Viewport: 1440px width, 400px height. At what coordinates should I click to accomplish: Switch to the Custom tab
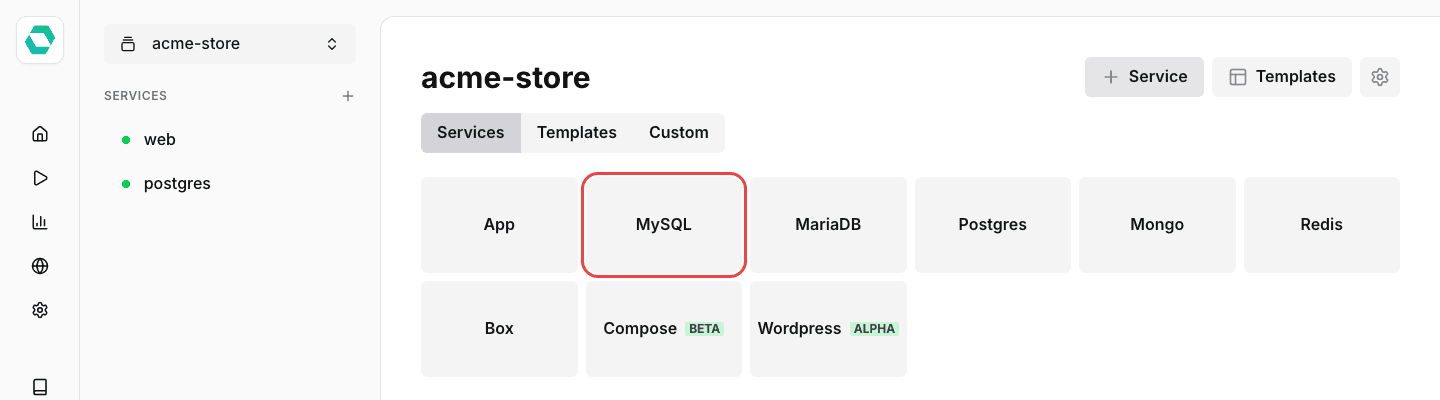679,132
